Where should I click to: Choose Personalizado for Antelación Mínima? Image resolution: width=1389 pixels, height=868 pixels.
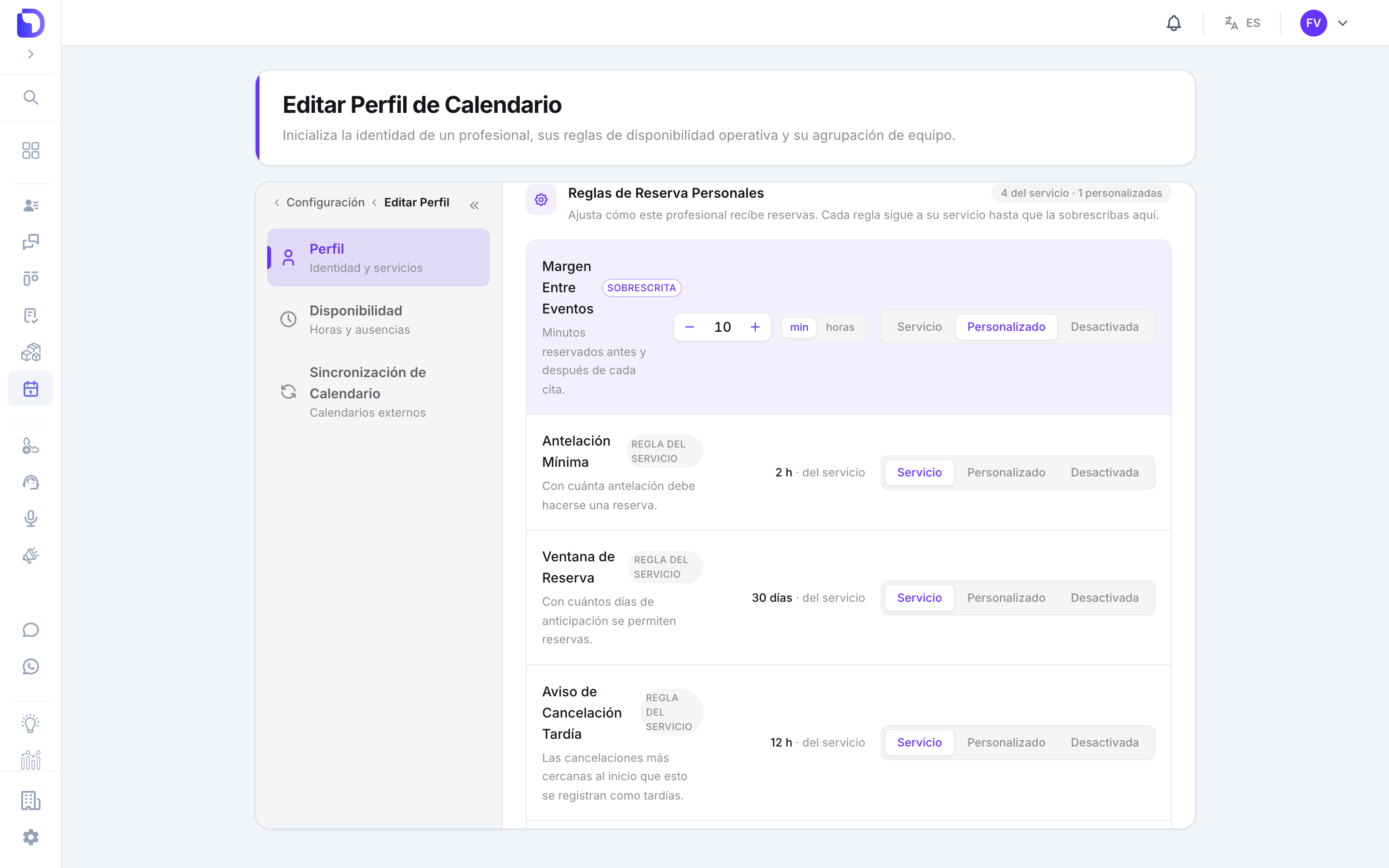pos(1006,472)
